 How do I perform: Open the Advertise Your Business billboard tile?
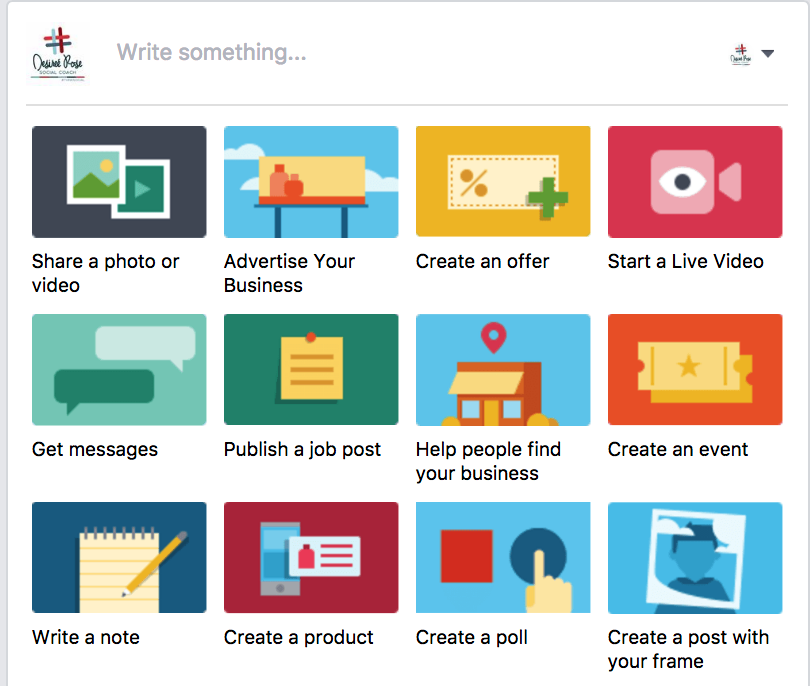click(311, 182)
